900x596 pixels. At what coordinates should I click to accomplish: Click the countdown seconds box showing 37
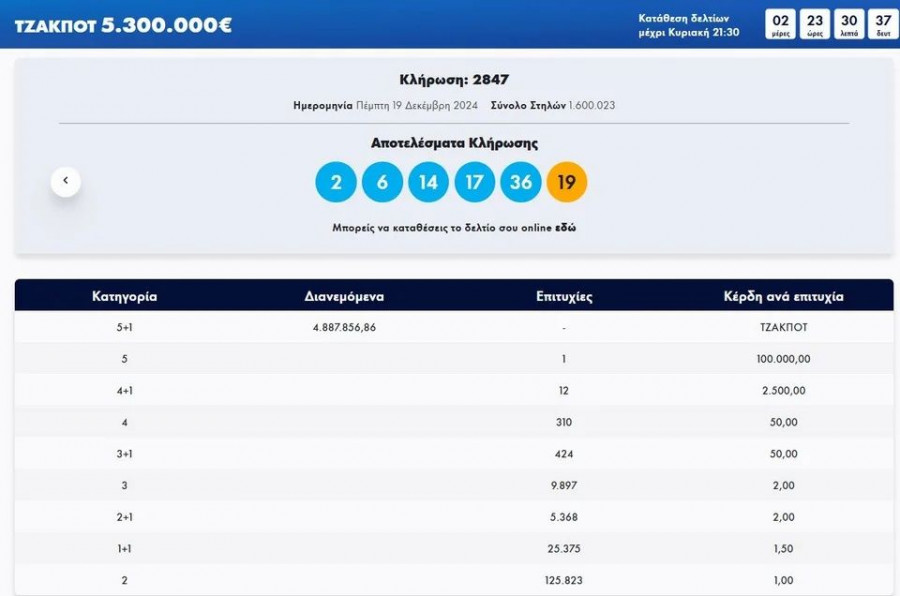[881, 23]
